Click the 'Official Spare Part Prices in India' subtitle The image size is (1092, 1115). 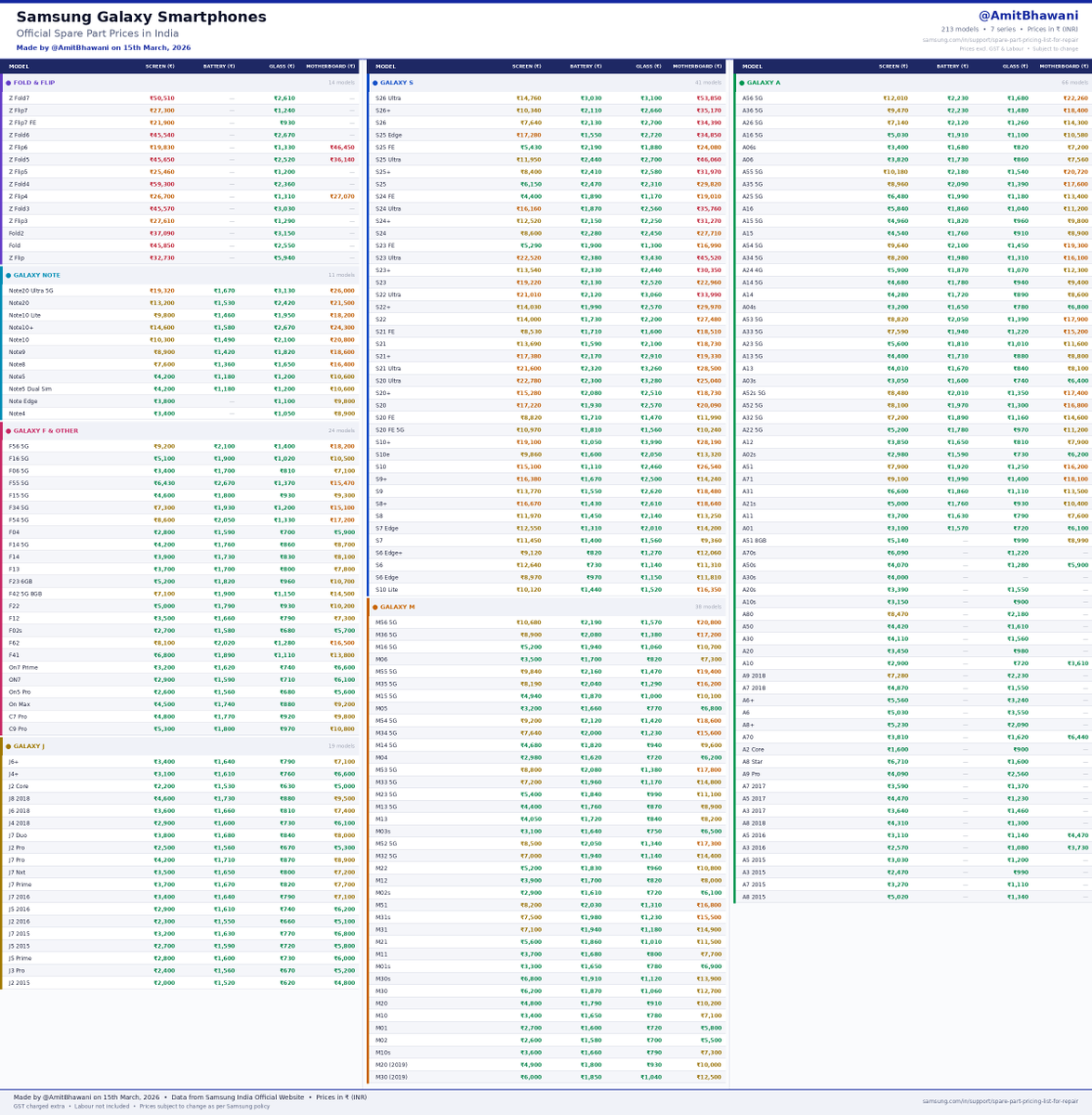click(x=98, y=33)
